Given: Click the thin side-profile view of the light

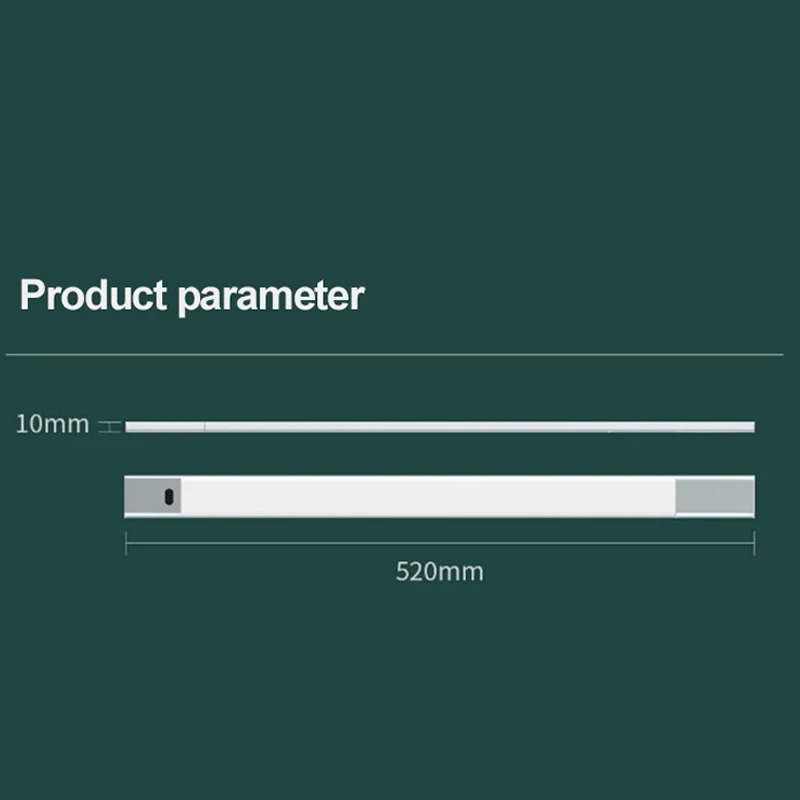Looking at the screenshot, I should 440,427.
